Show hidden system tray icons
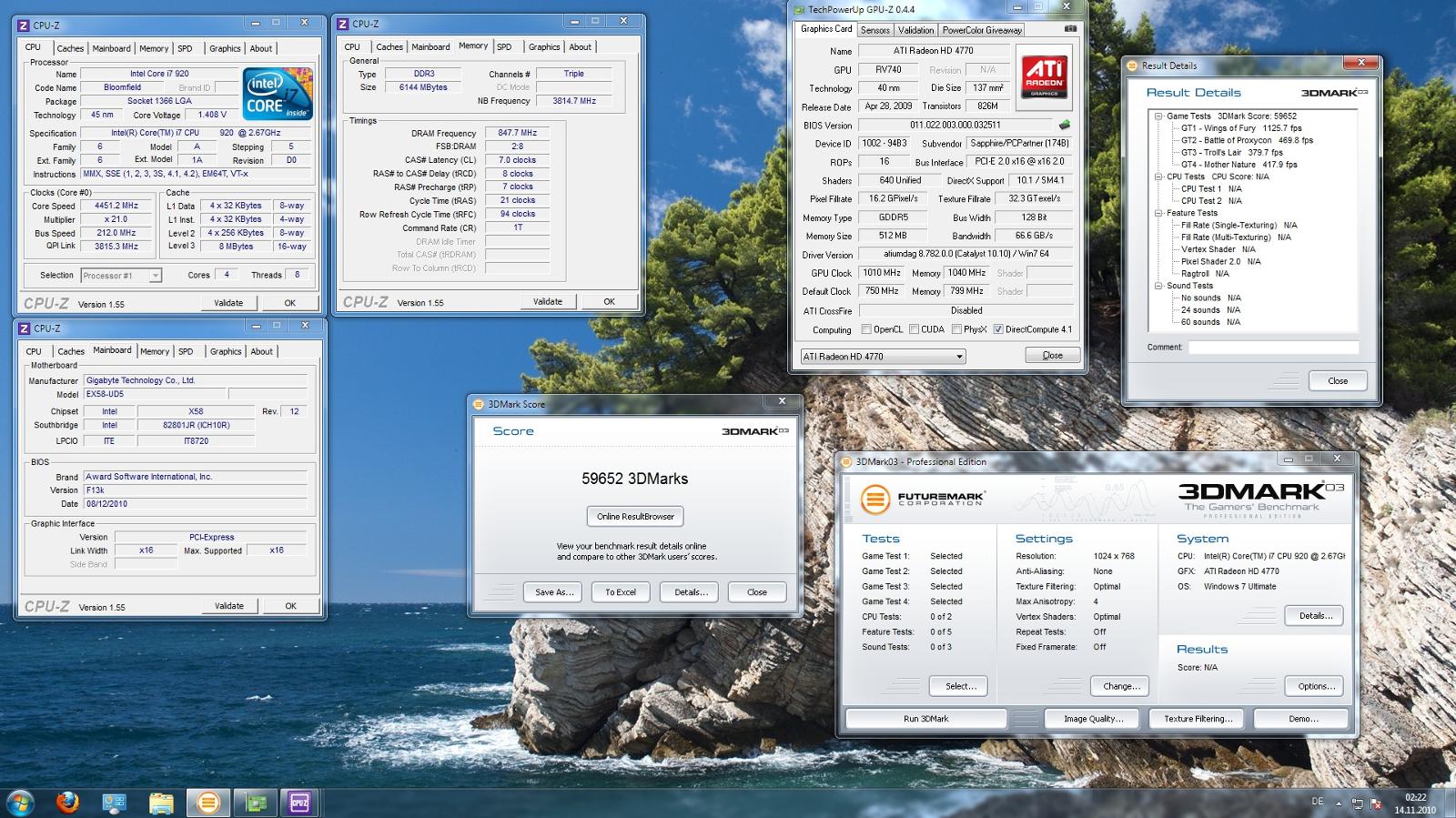 pyautogui.click(x=1339, y=803)
